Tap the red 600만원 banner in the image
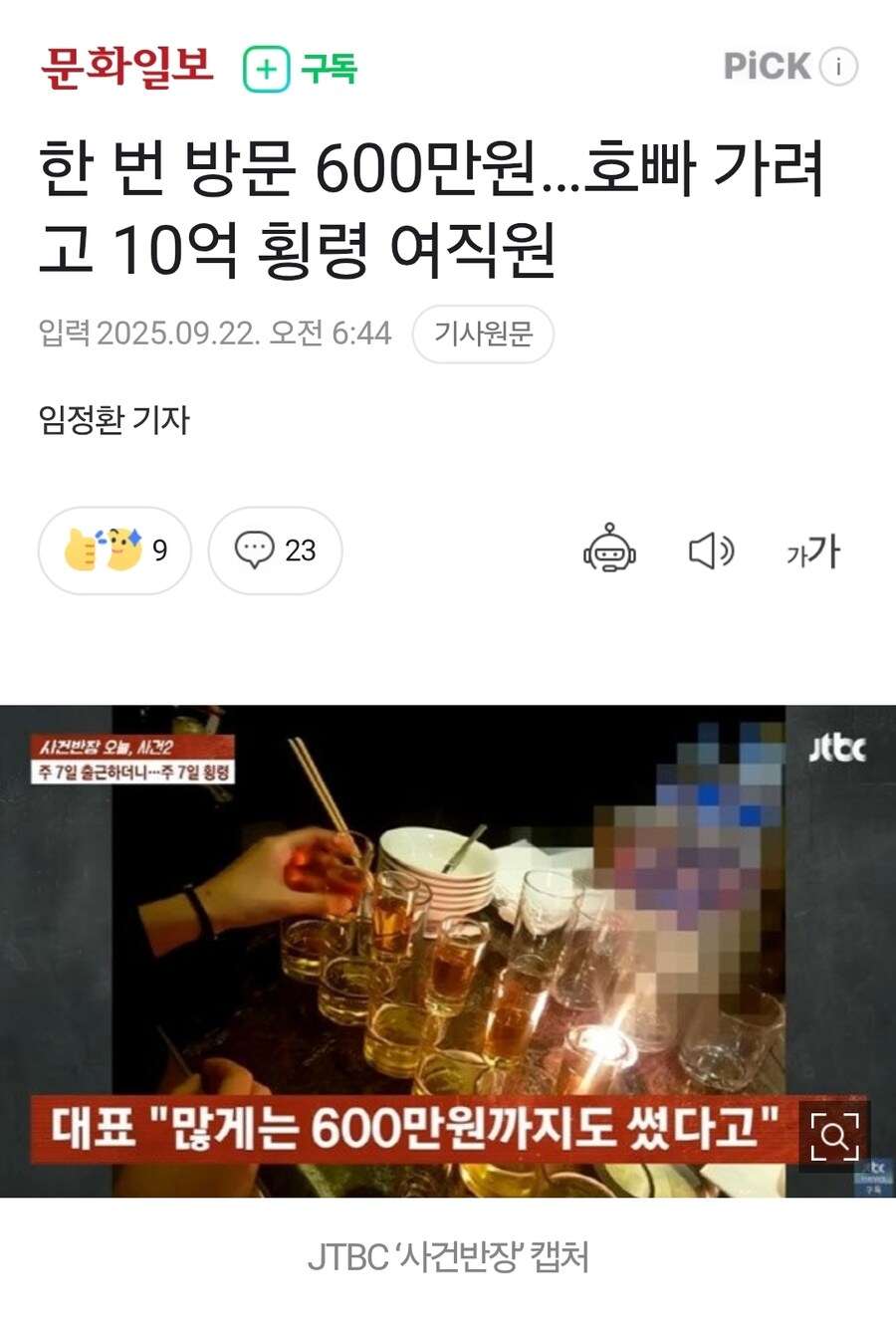 point(414,1129)
